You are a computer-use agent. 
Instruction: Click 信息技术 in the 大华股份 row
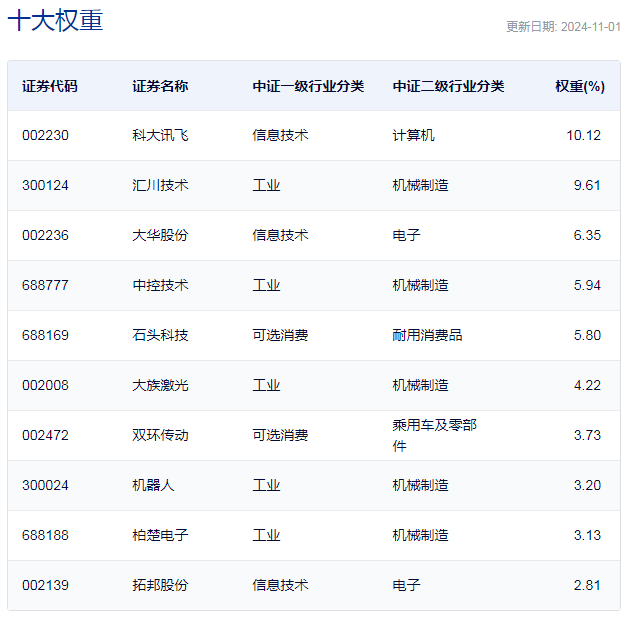click(280, 235)
